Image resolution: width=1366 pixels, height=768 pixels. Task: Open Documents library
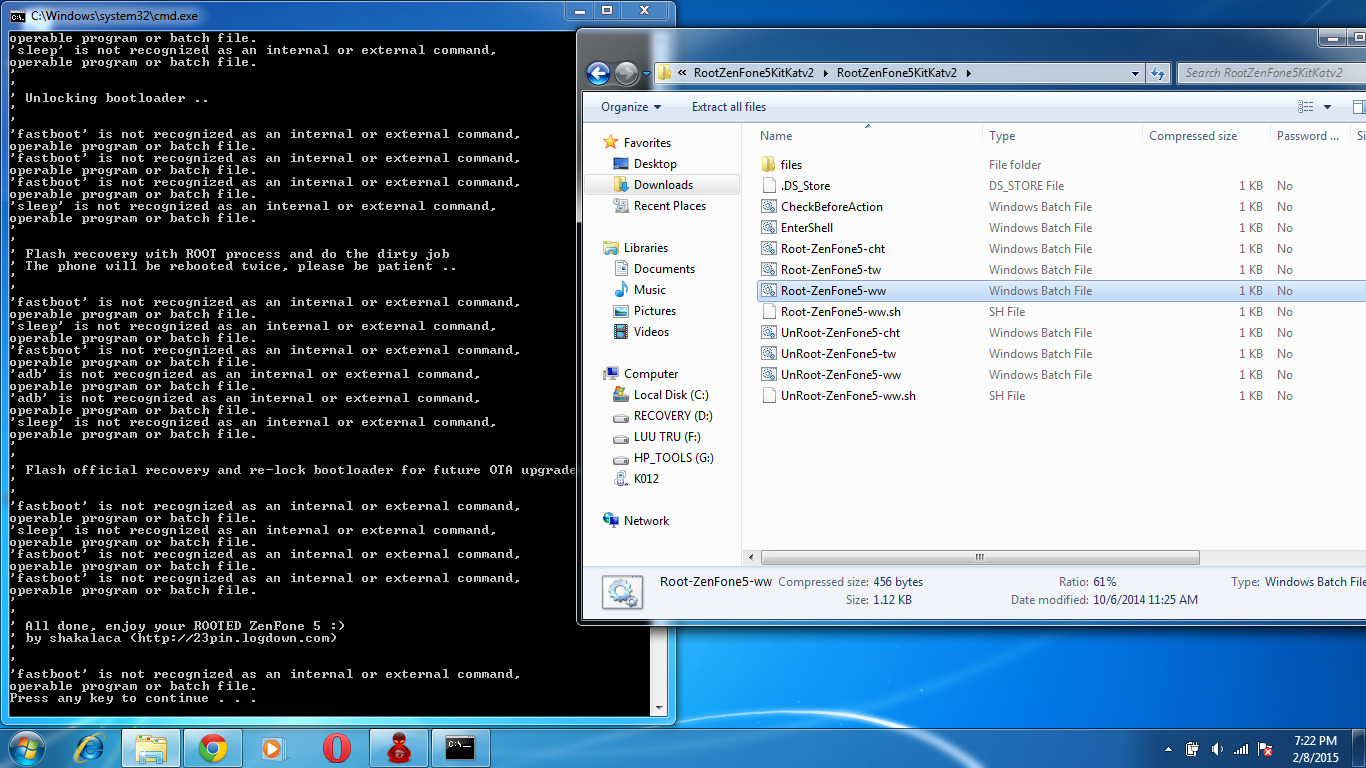pos(664,269)
